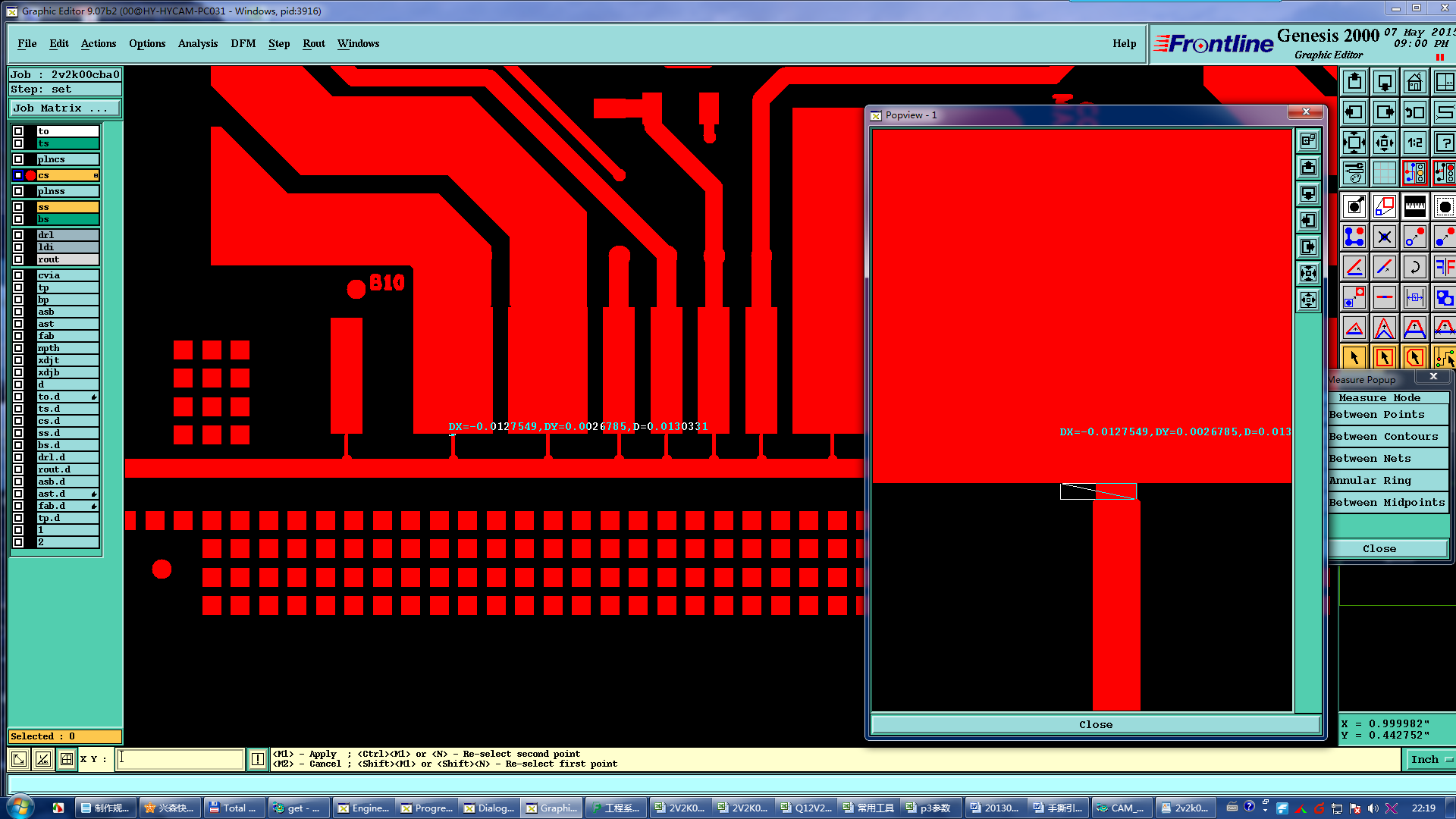This screenshot has height=819, width=1456.
Task: Click the red color swatch of cs layer
Action: (30, 175)
